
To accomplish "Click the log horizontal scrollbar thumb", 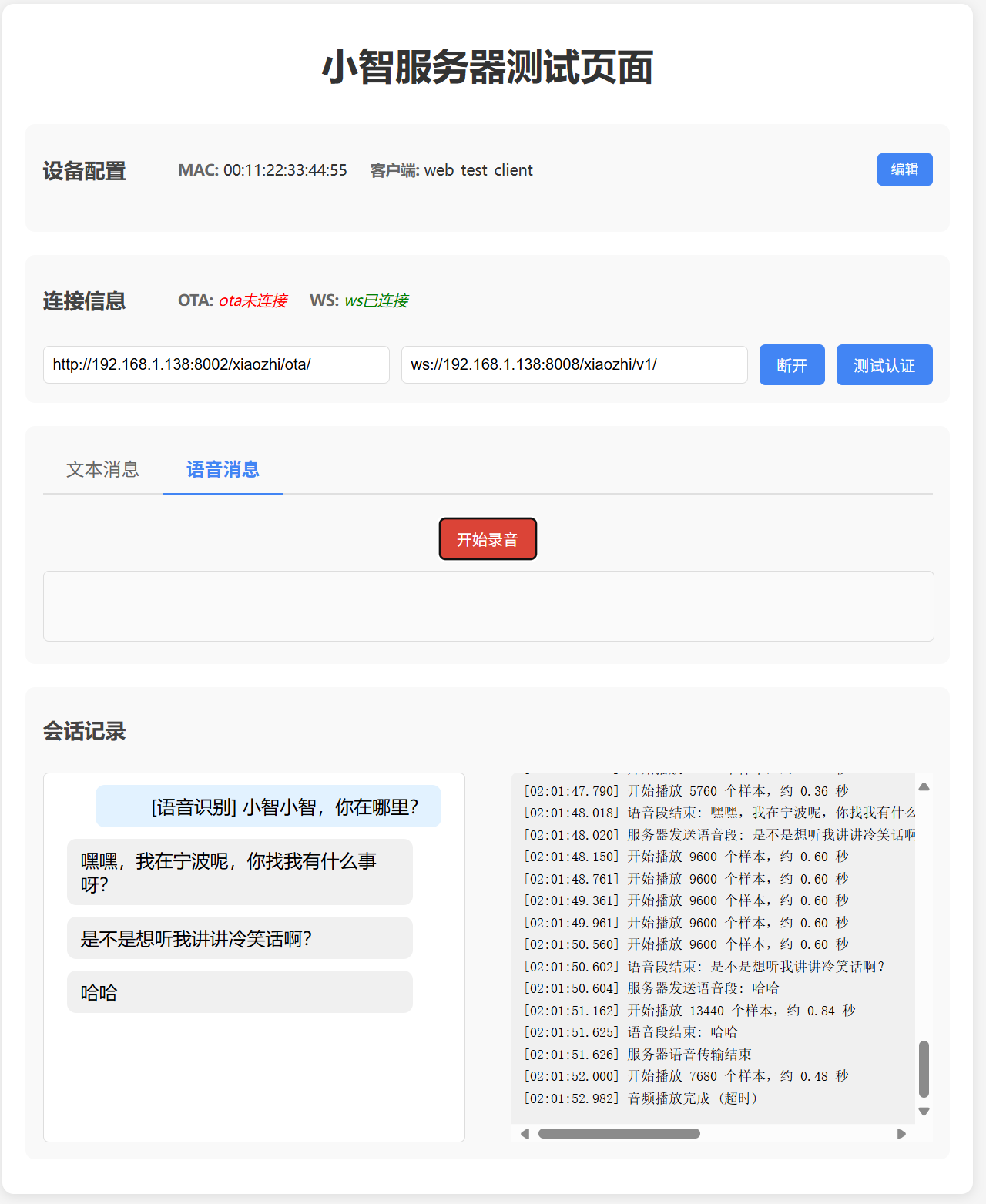I will pyautogui.click(x=619, y=1134).
